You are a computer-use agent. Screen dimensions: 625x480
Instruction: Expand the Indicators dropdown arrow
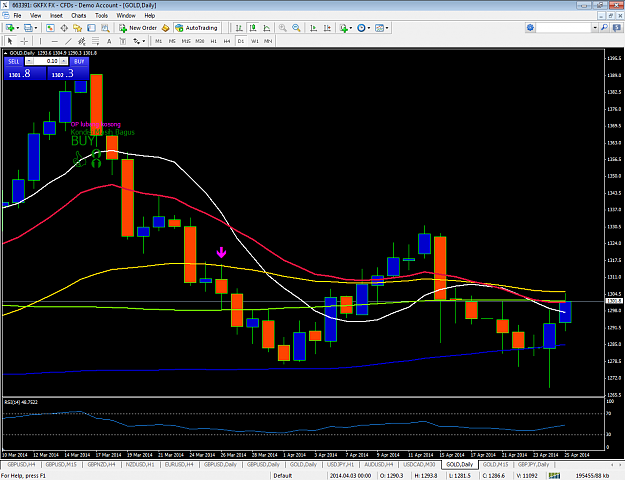point(351,28)
